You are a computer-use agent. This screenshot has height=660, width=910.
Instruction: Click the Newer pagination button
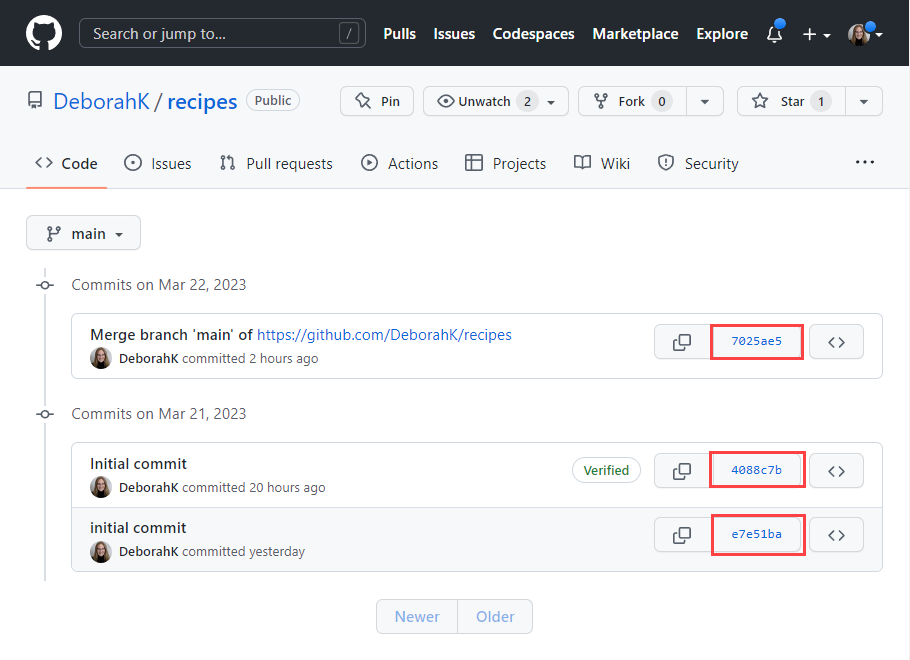(417, 616)
